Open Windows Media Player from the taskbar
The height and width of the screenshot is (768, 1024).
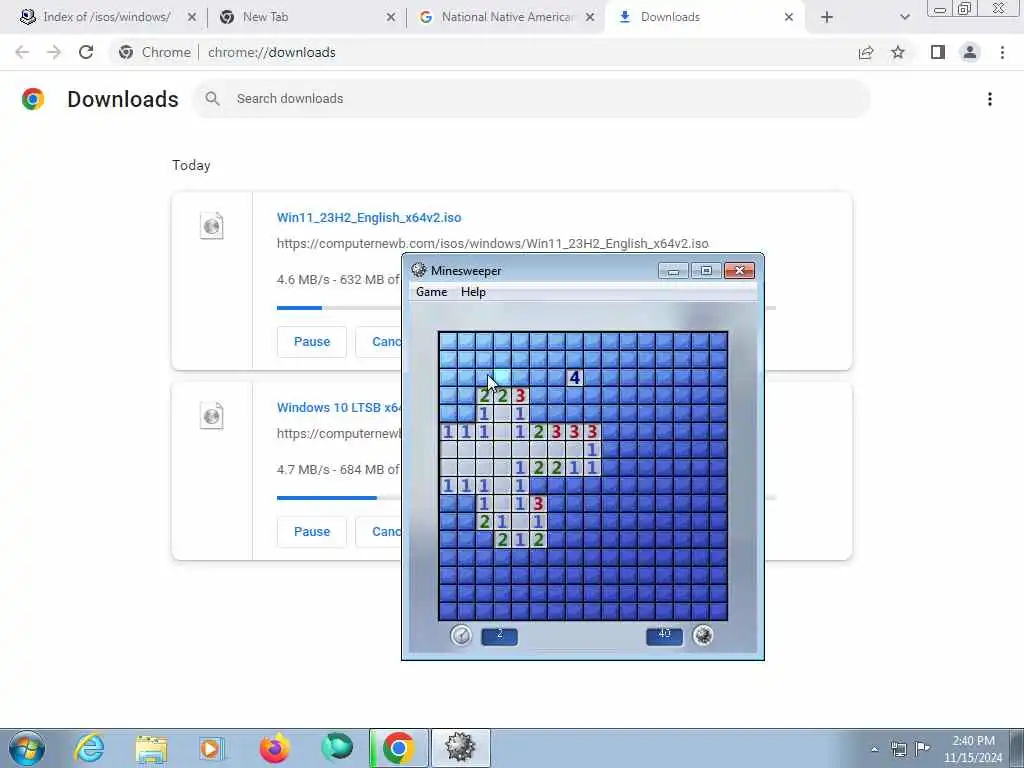212,748
